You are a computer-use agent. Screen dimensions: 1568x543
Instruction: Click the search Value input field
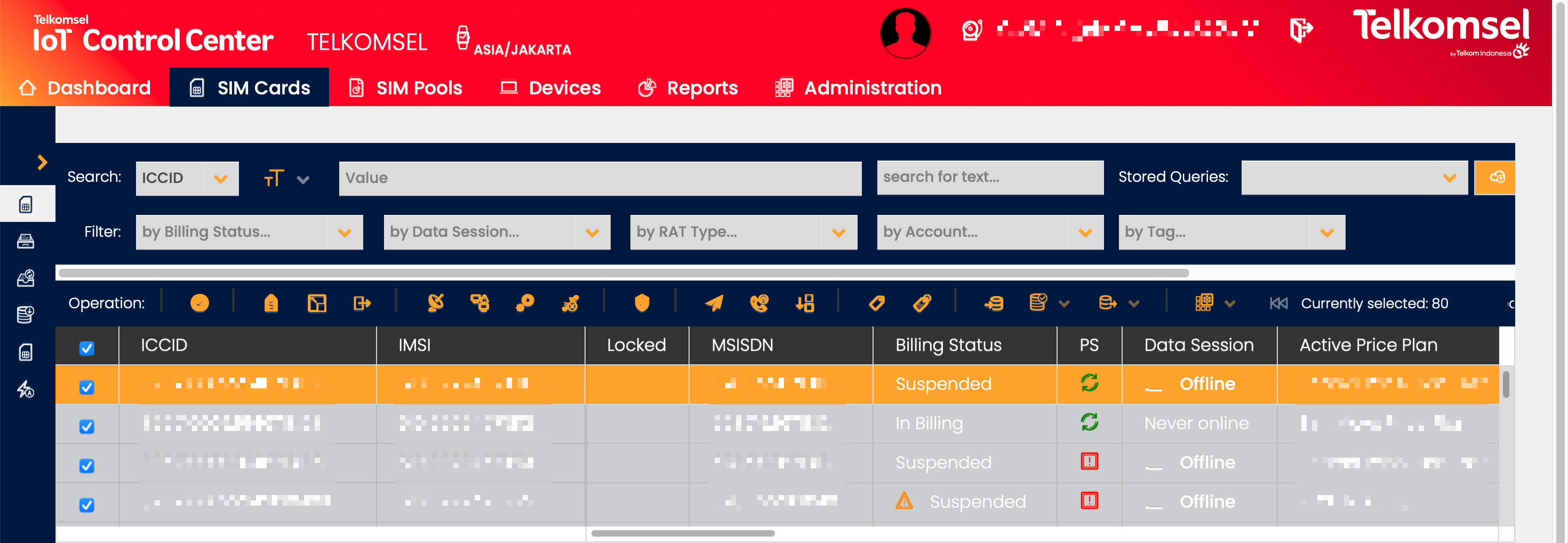599,178
